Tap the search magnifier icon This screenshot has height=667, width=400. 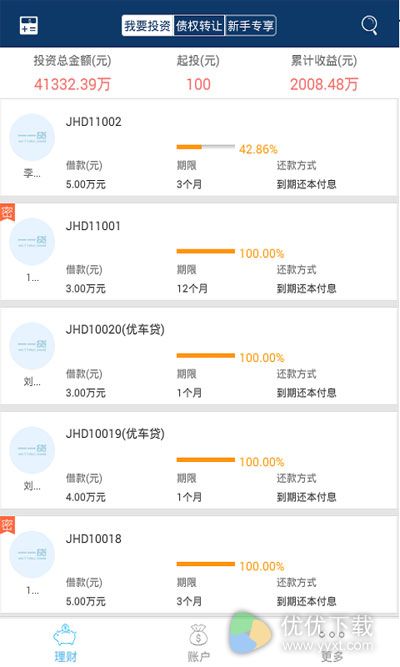click(x=369, y=26)
